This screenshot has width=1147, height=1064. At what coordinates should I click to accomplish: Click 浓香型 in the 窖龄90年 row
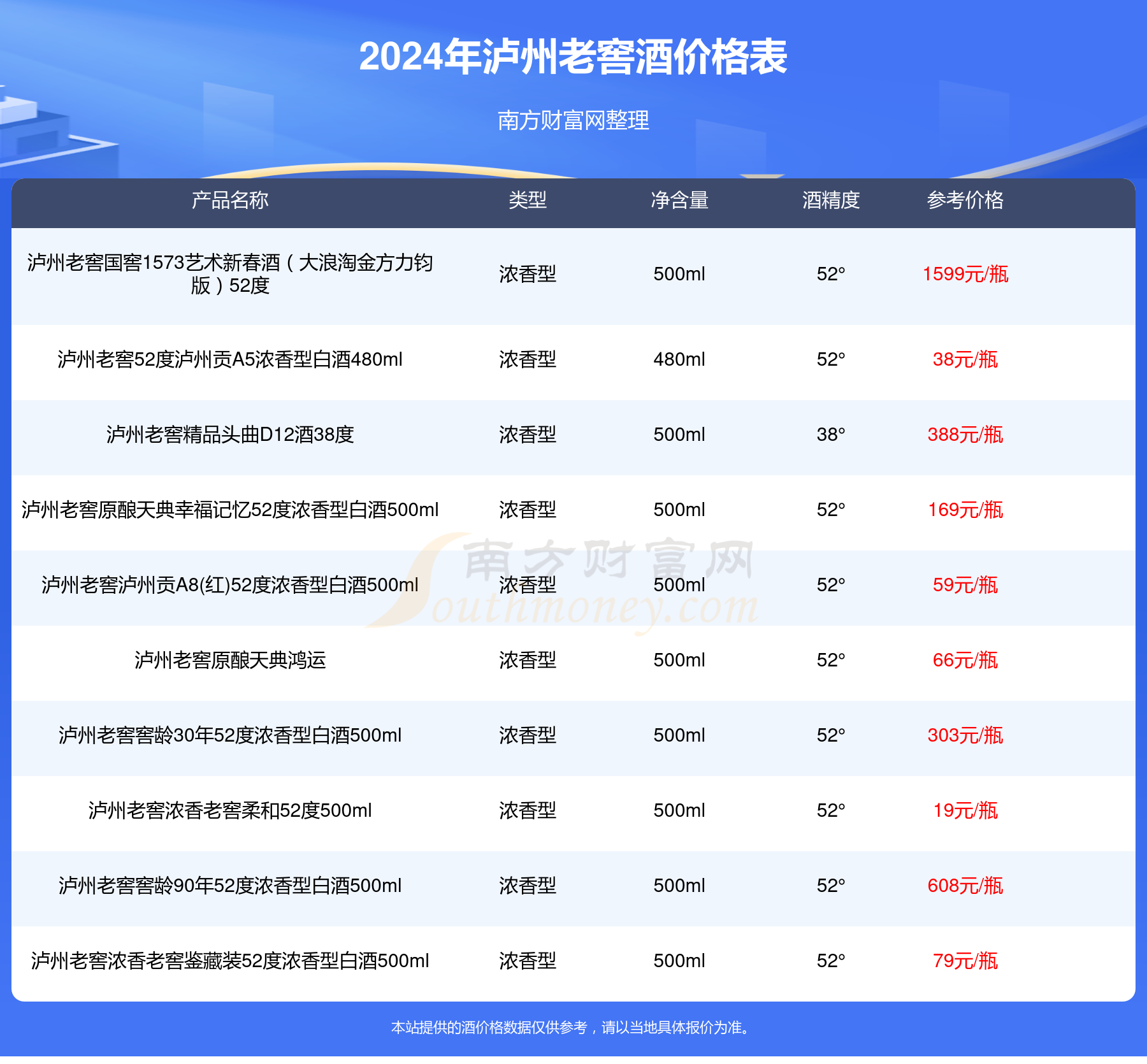coord(528,886)
